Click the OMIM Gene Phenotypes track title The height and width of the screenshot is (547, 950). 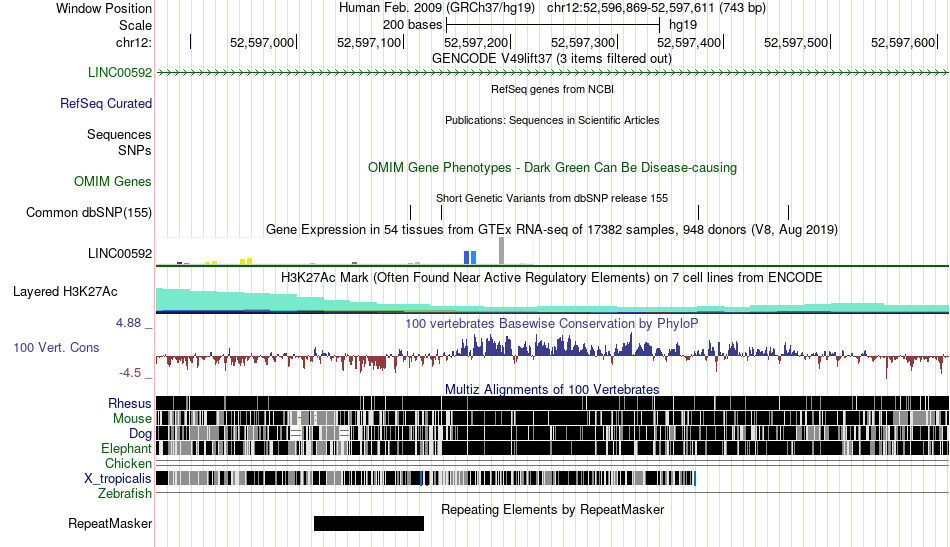[x=552, y=168]
